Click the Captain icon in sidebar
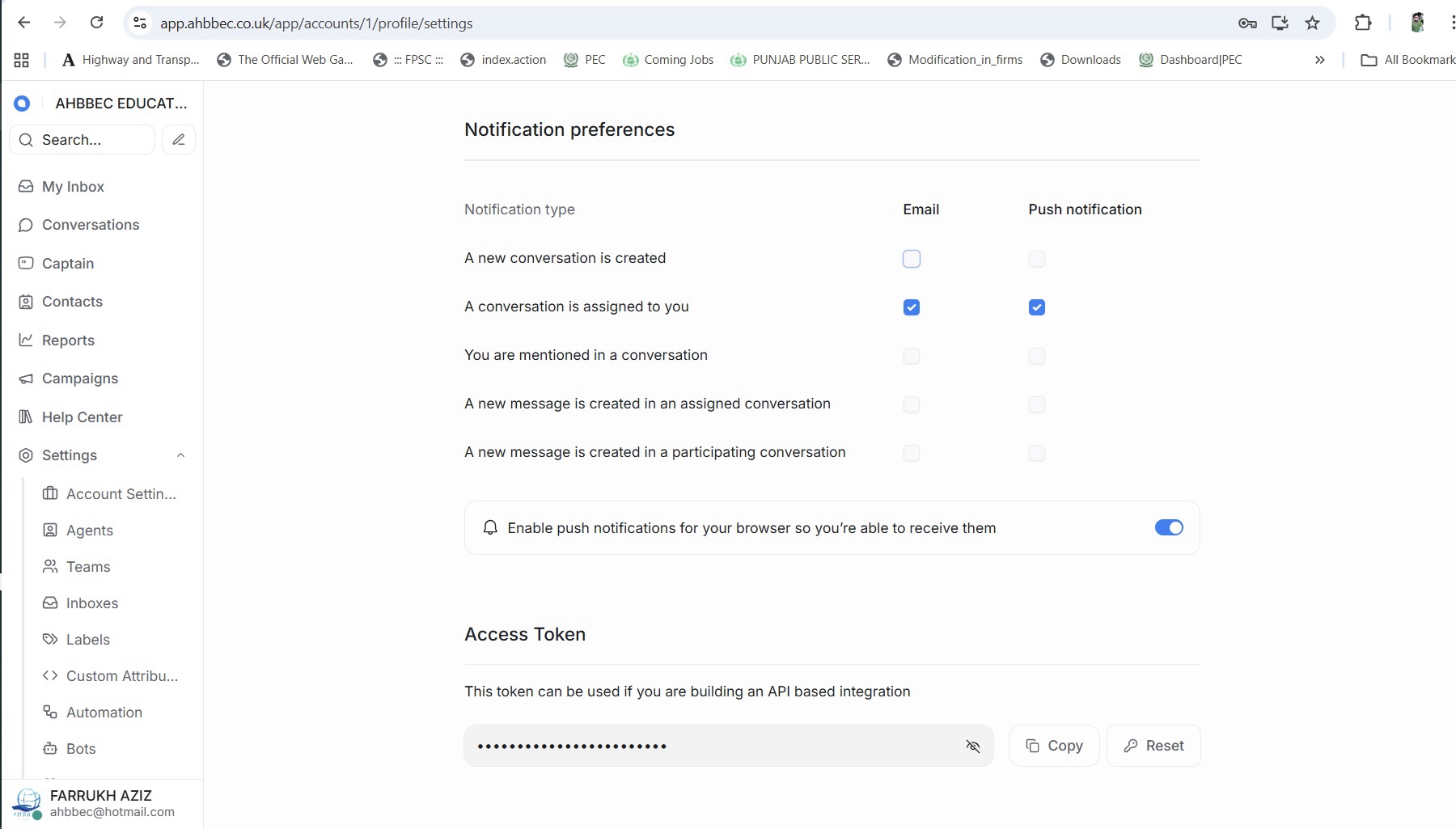This screenshot has height=829, width=1456. pos(26,264)
